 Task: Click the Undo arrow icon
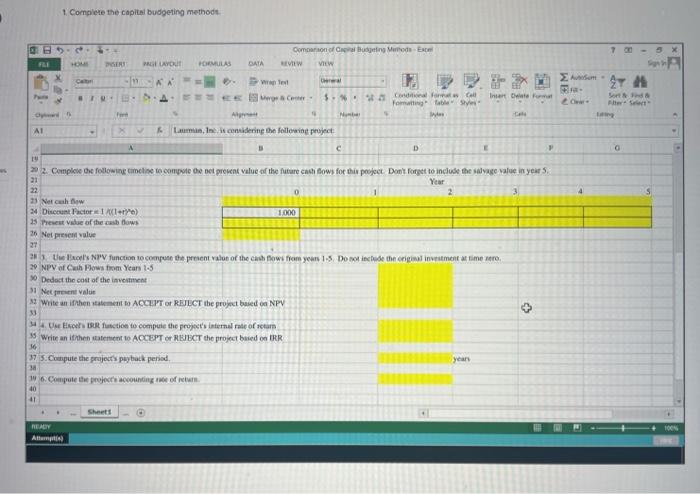click(x=60, y=50)
